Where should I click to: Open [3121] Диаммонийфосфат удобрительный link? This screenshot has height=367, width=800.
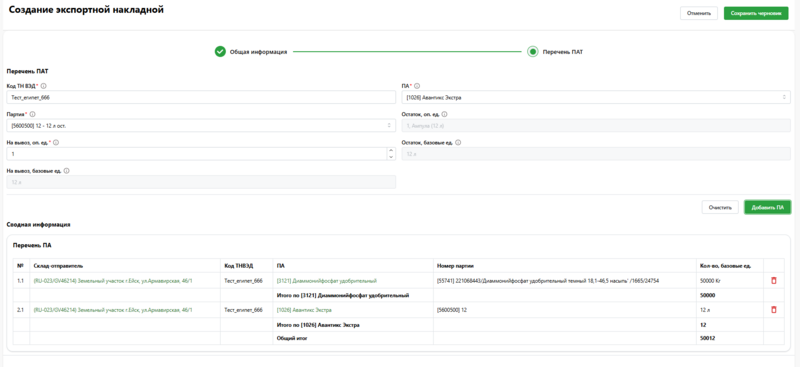[327, 281]
